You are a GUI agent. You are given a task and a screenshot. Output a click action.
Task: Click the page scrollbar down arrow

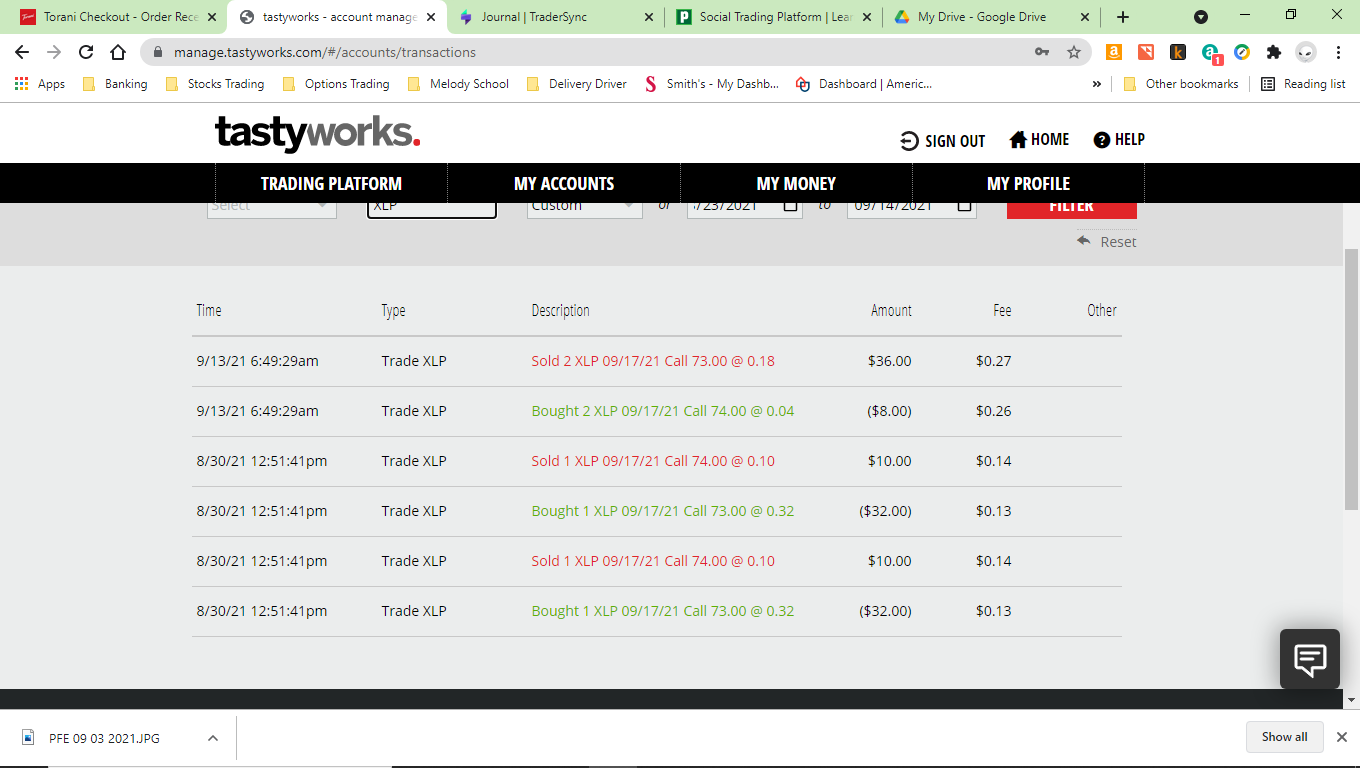click(x=1351, y=700)
